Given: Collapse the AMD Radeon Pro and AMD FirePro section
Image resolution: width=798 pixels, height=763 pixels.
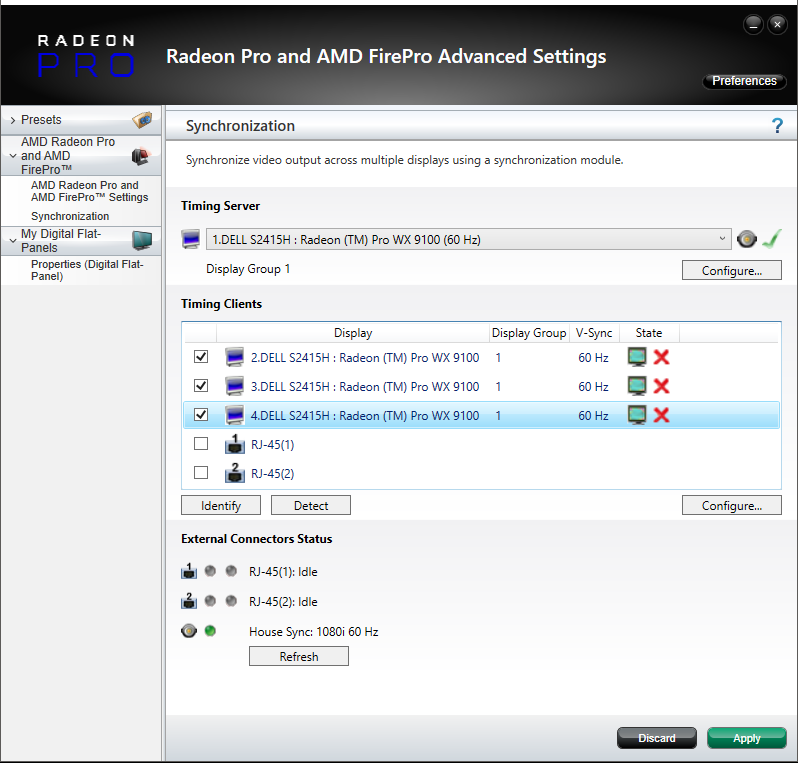Looking at the screenshot, I should click(x=13, y=156).
